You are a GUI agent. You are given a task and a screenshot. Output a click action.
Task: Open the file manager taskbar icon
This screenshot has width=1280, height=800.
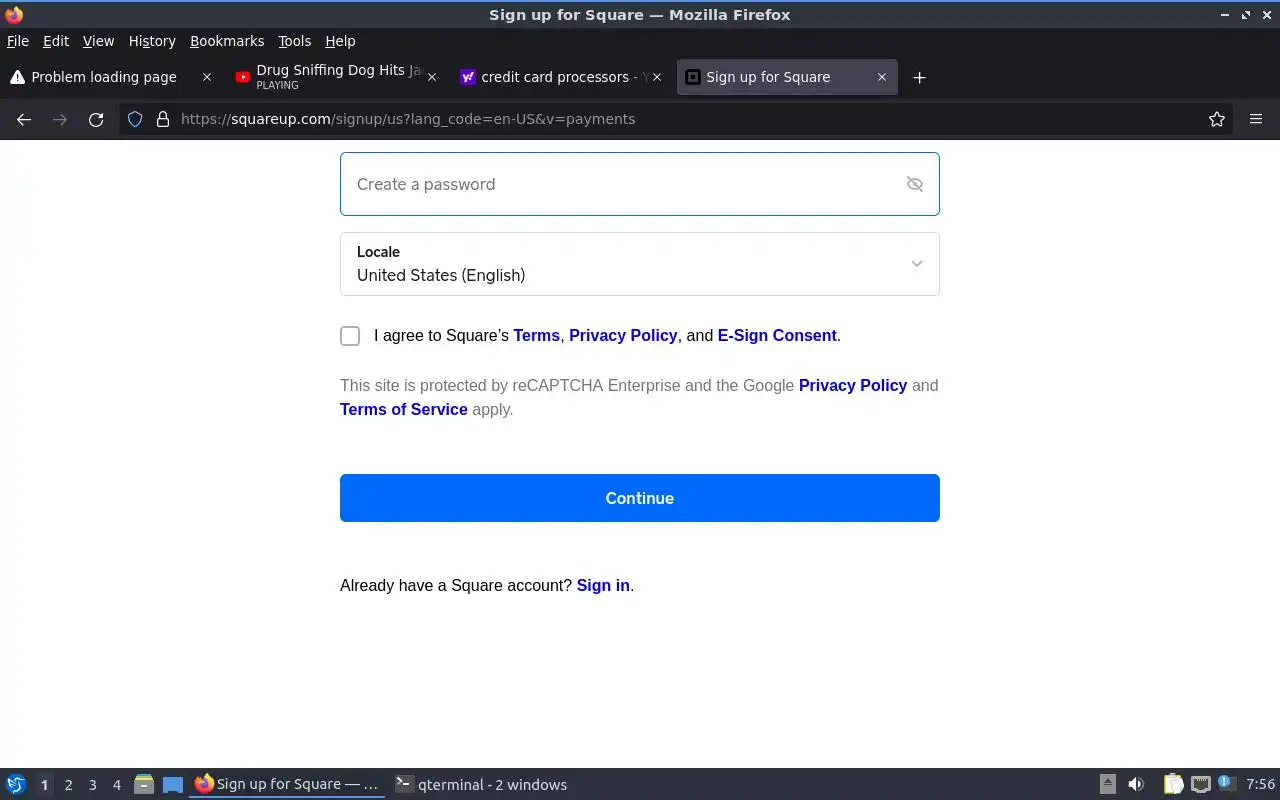coord(144,785)
